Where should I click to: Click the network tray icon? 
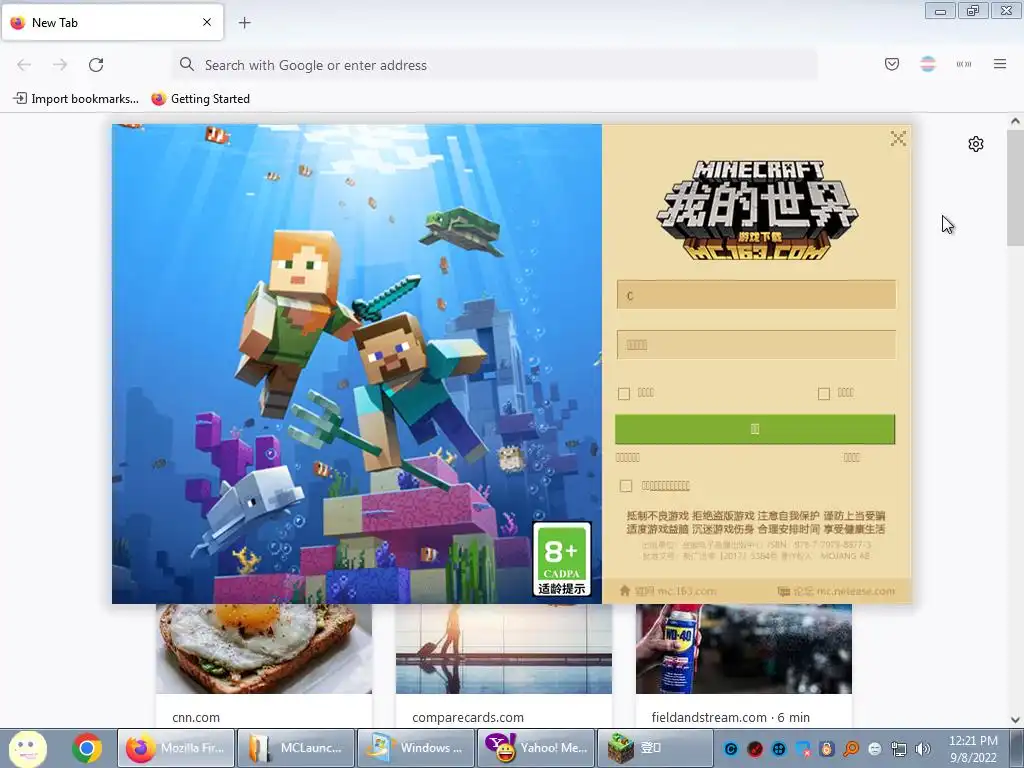click(x=899, y=749)
